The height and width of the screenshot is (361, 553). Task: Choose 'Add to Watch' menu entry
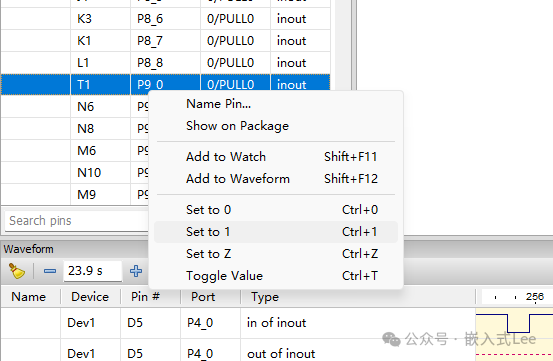pos(275,157)
